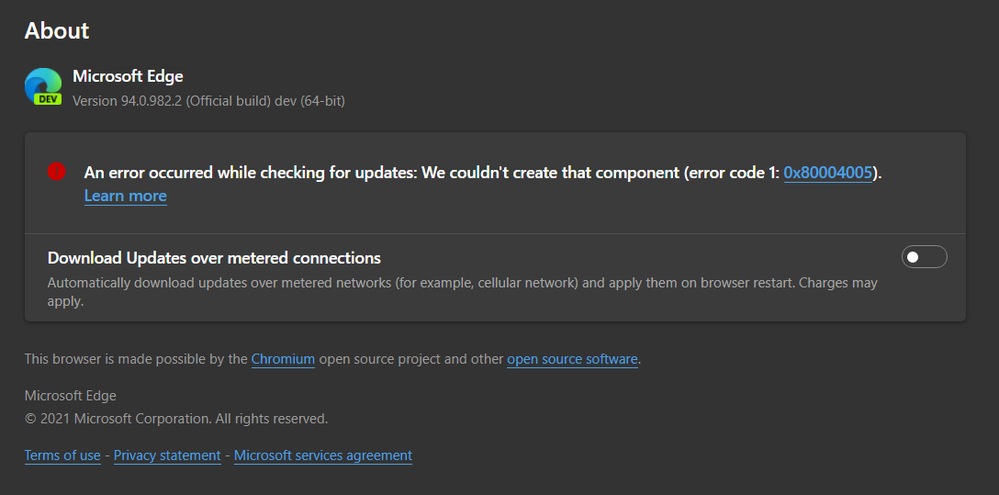The image size is (999, 495).
Task: Click the red update error icon
Action: [x=56, y=172]
